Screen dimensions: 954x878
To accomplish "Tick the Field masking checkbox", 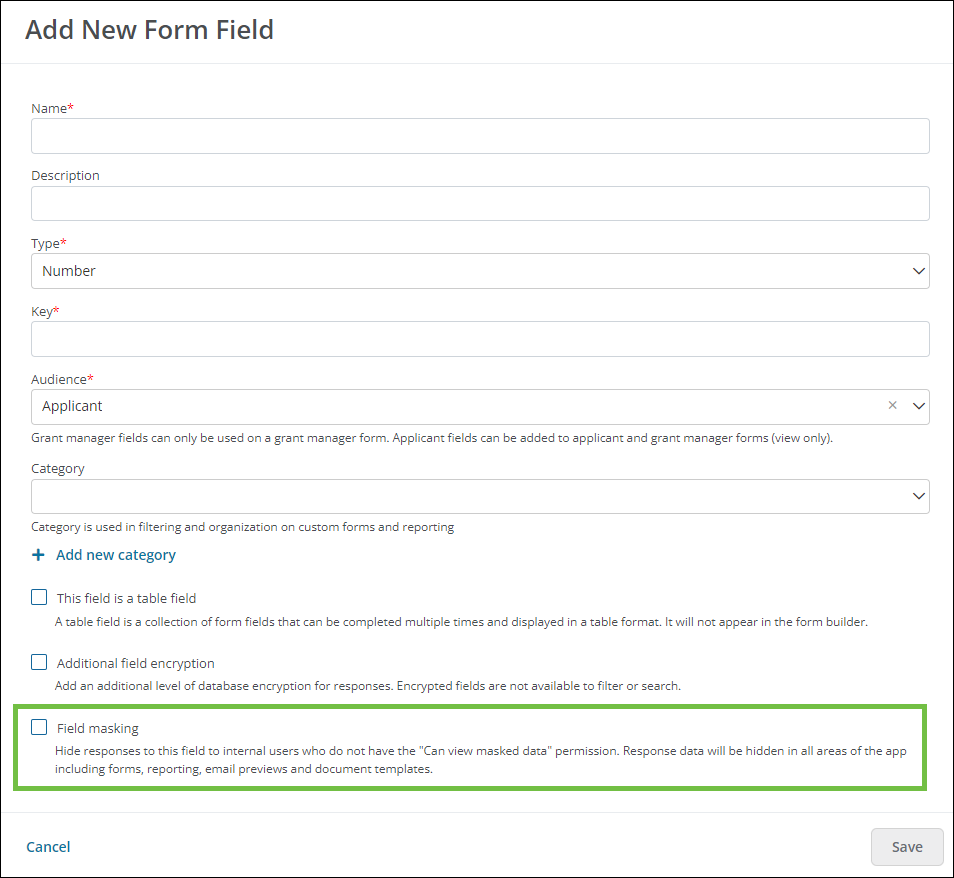I will 39,727.
